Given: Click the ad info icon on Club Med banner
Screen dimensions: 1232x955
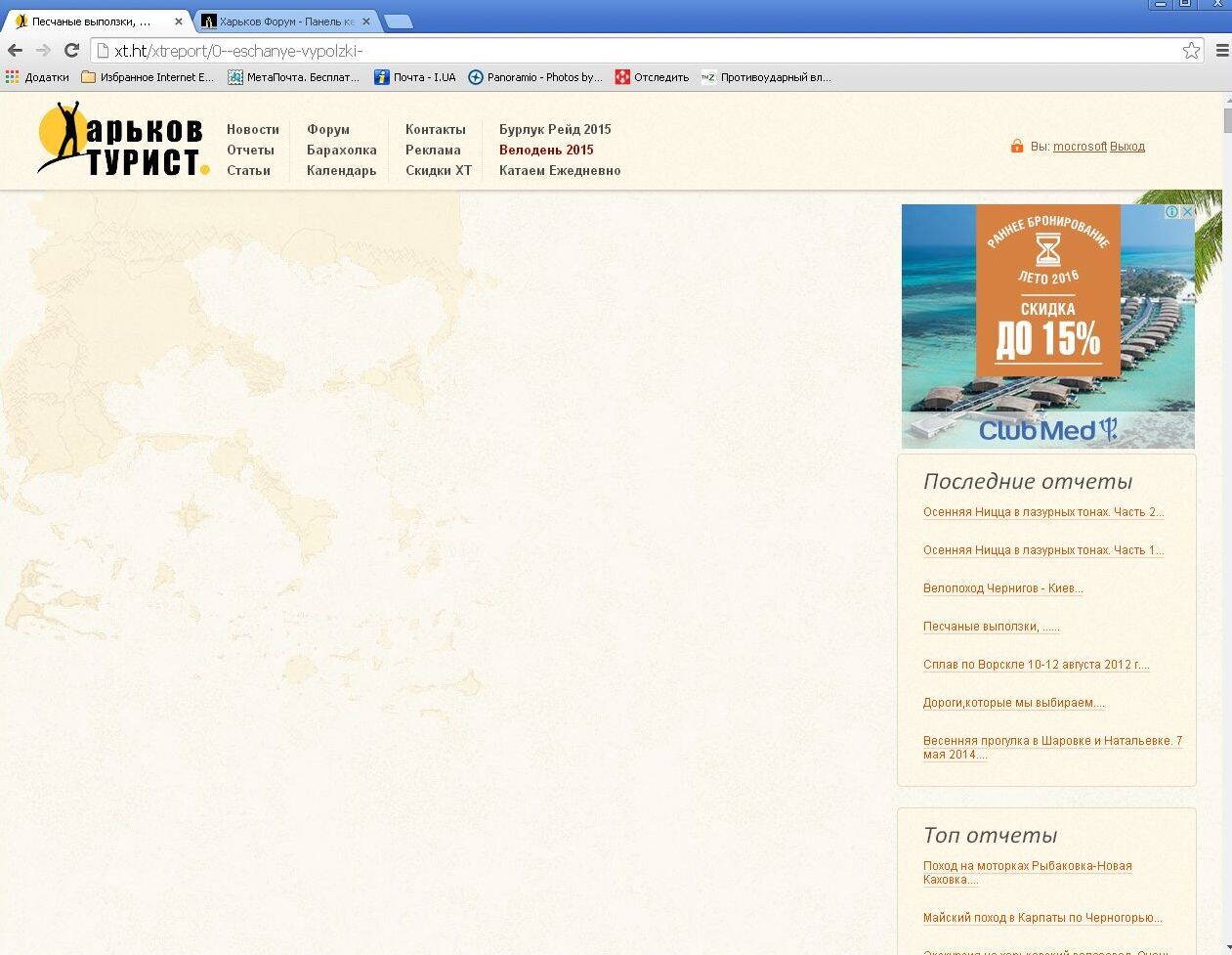Looking at the screenshot, I should click(1171, 211).
